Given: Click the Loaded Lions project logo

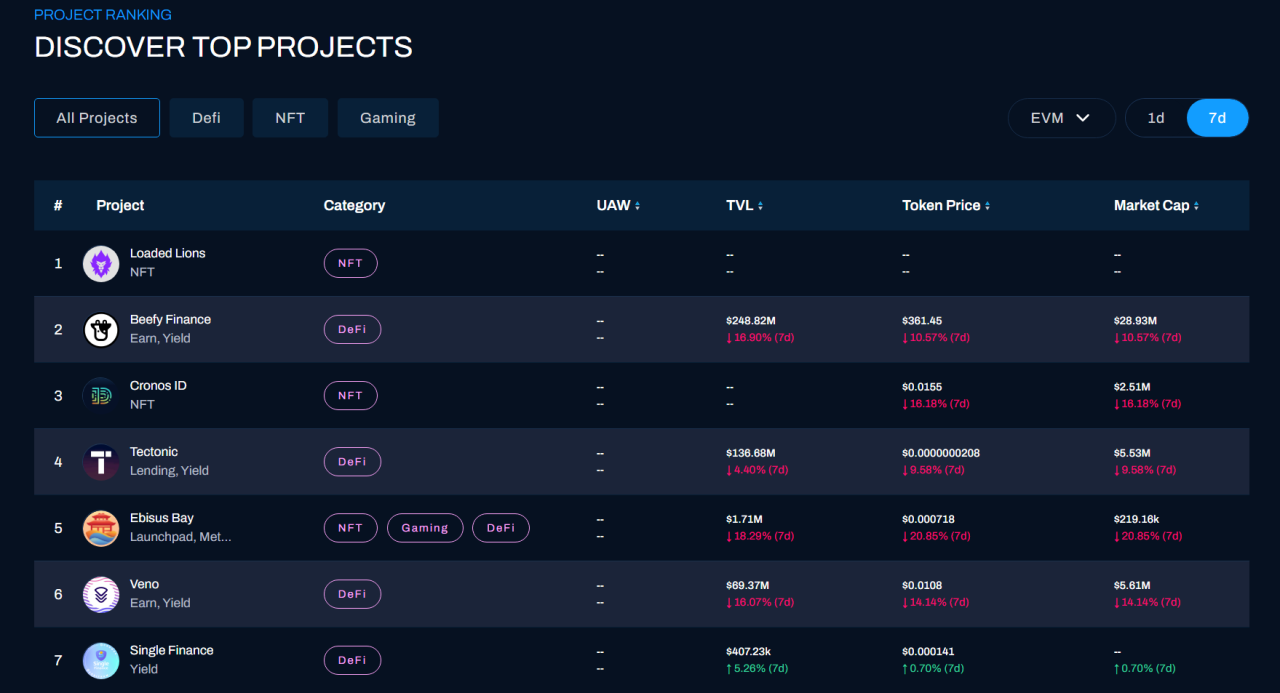Looking at the screenshot, I should [101, 264].
